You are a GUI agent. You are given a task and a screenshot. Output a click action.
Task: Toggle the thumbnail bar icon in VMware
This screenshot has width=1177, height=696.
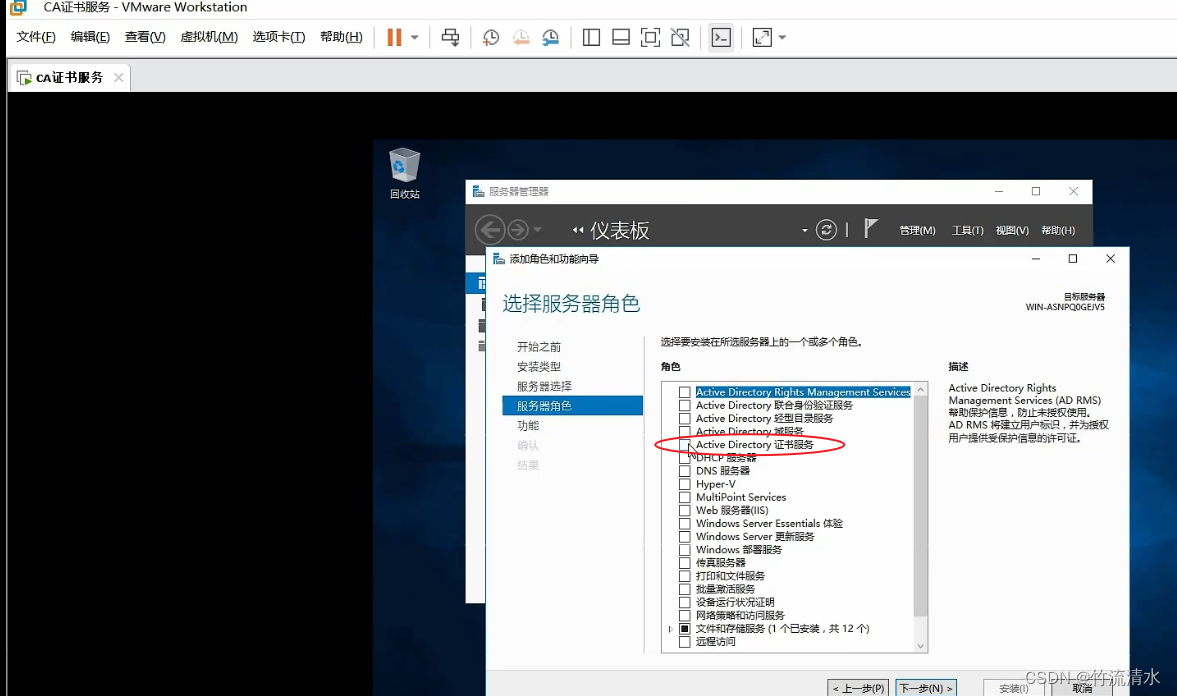[x=621, y=38]
